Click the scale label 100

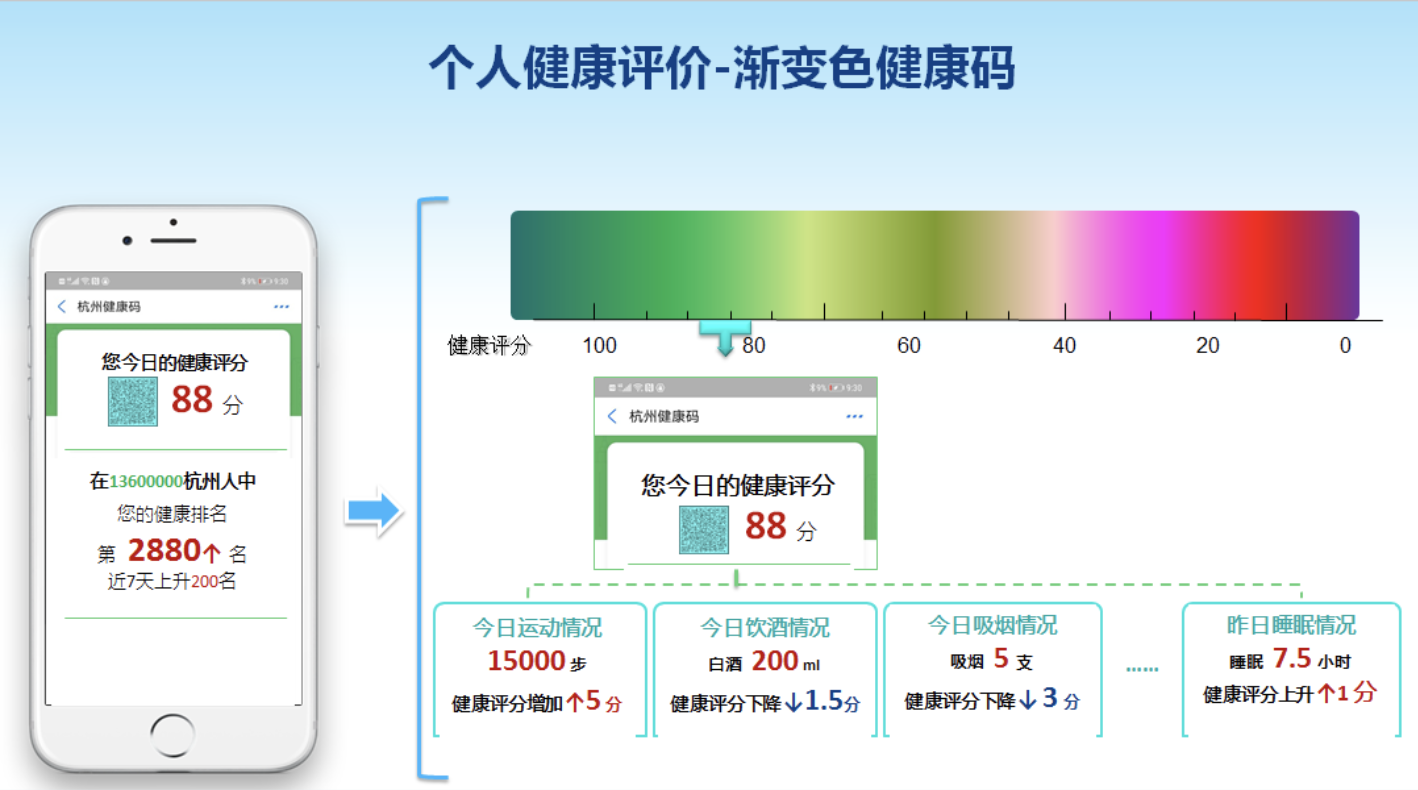[599, 346]
